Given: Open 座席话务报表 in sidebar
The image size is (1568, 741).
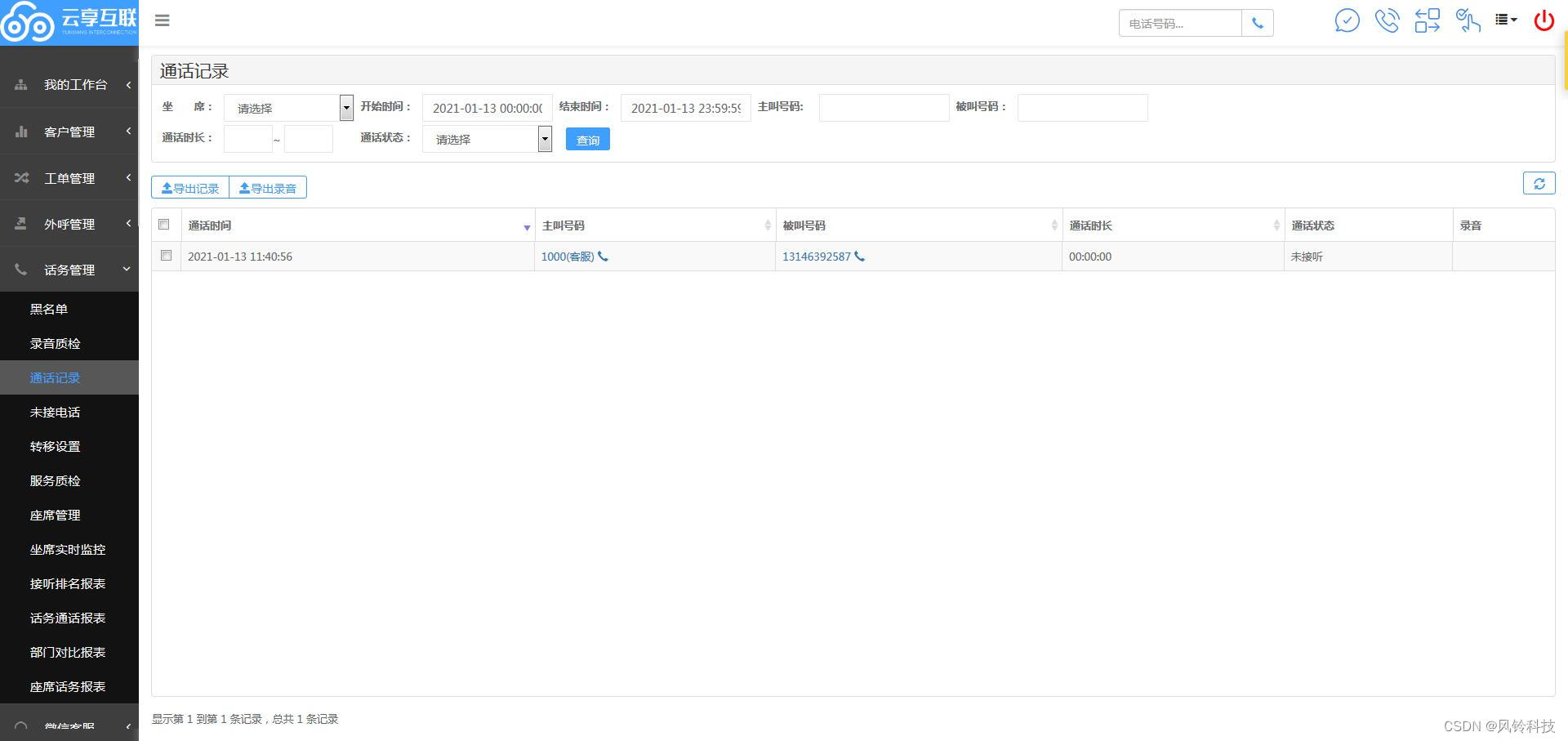Looking at the screenshot, I should click(69, 686).
